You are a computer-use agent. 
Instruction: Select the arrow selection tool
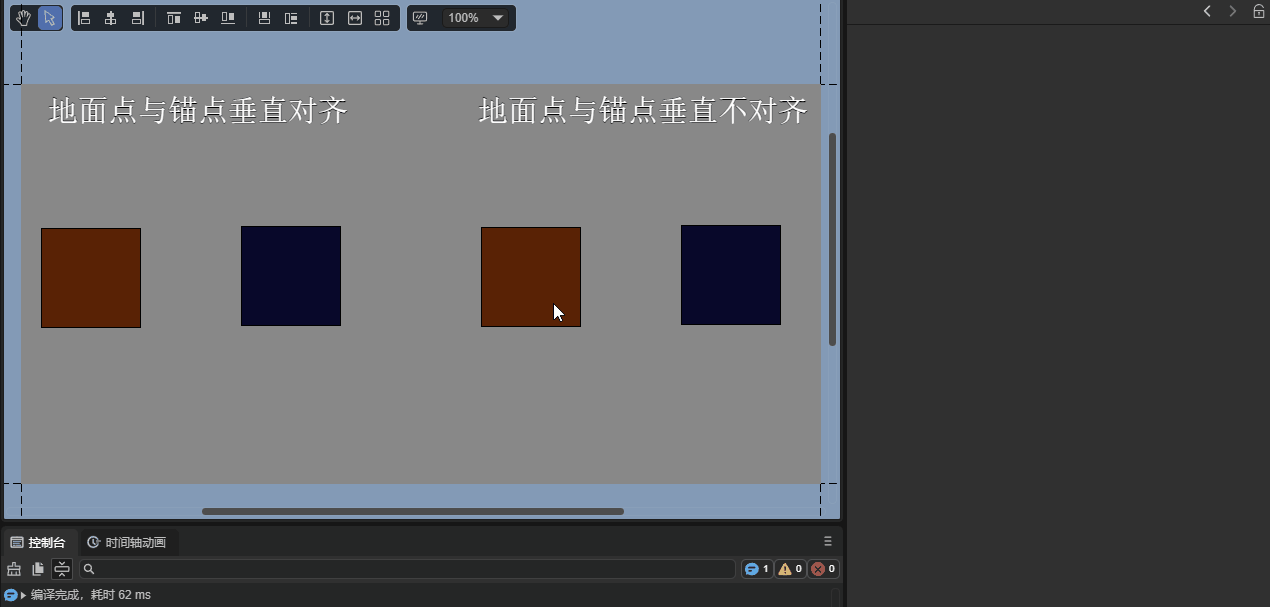tap(47, 17)
